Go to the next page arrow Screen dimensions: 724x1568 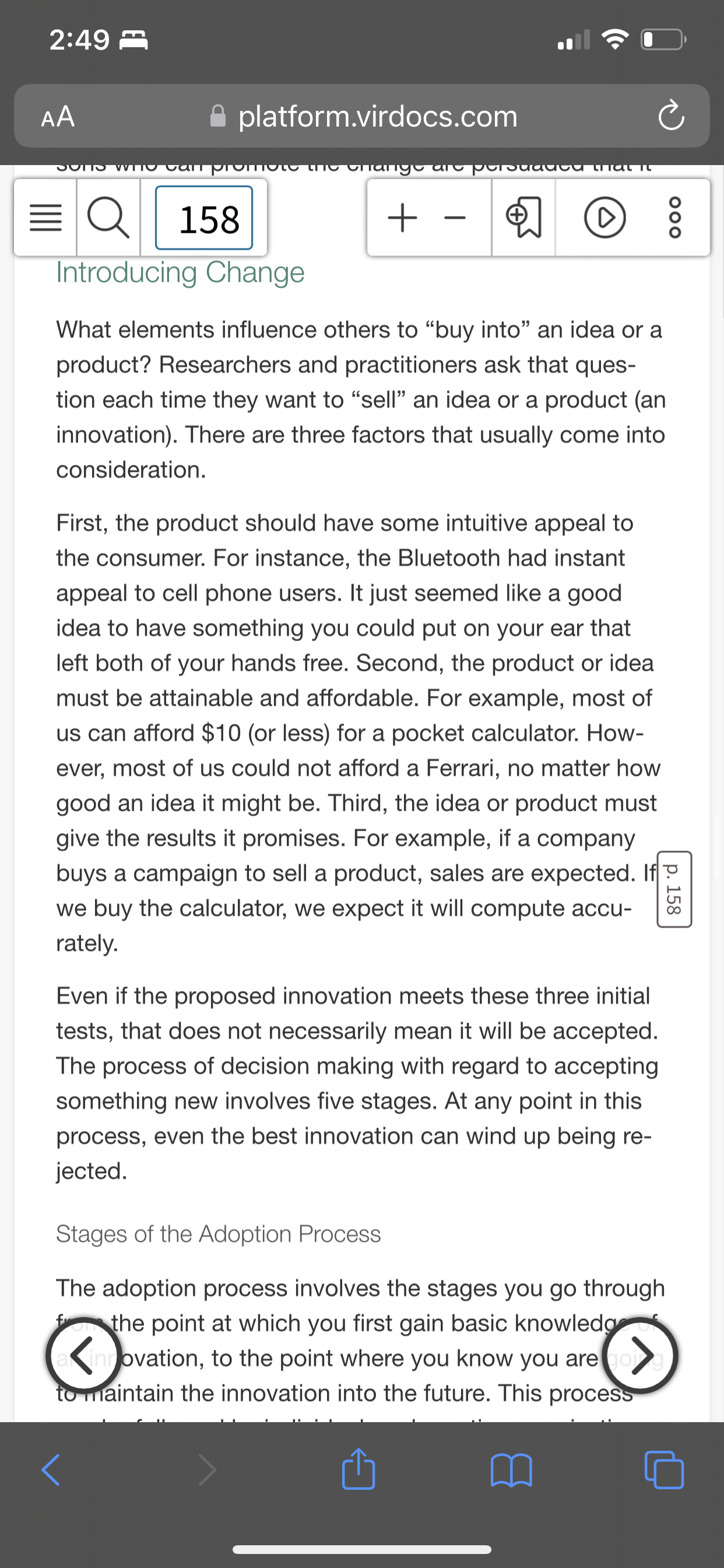tap(640, 1357)
